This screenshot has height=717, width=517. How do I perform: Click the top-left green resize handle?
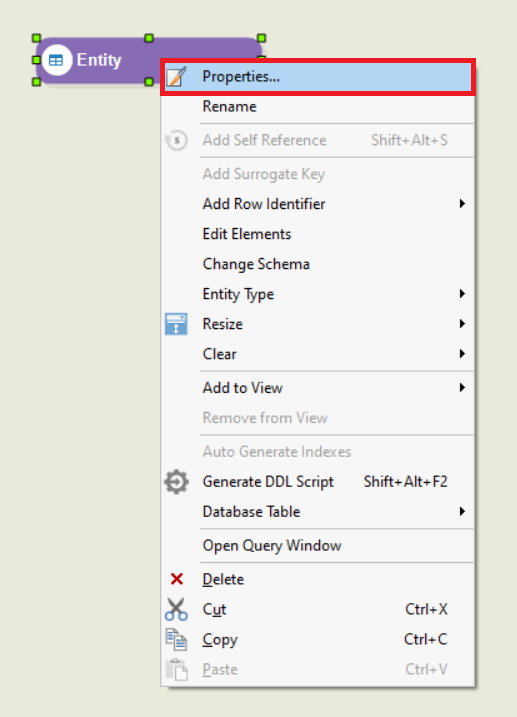click(x=37, y=38)
